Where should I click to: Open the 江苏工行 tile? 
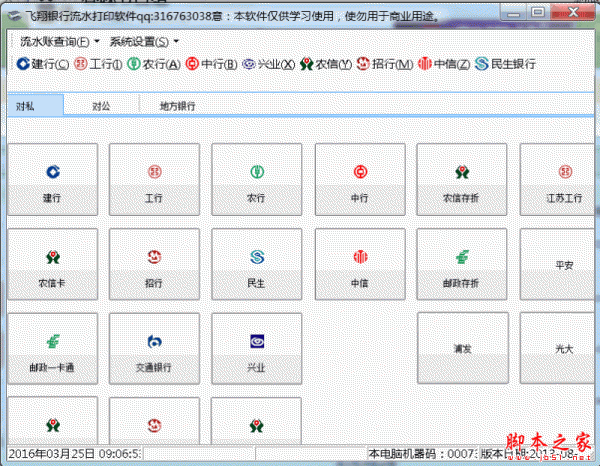[x=557, y=179]
